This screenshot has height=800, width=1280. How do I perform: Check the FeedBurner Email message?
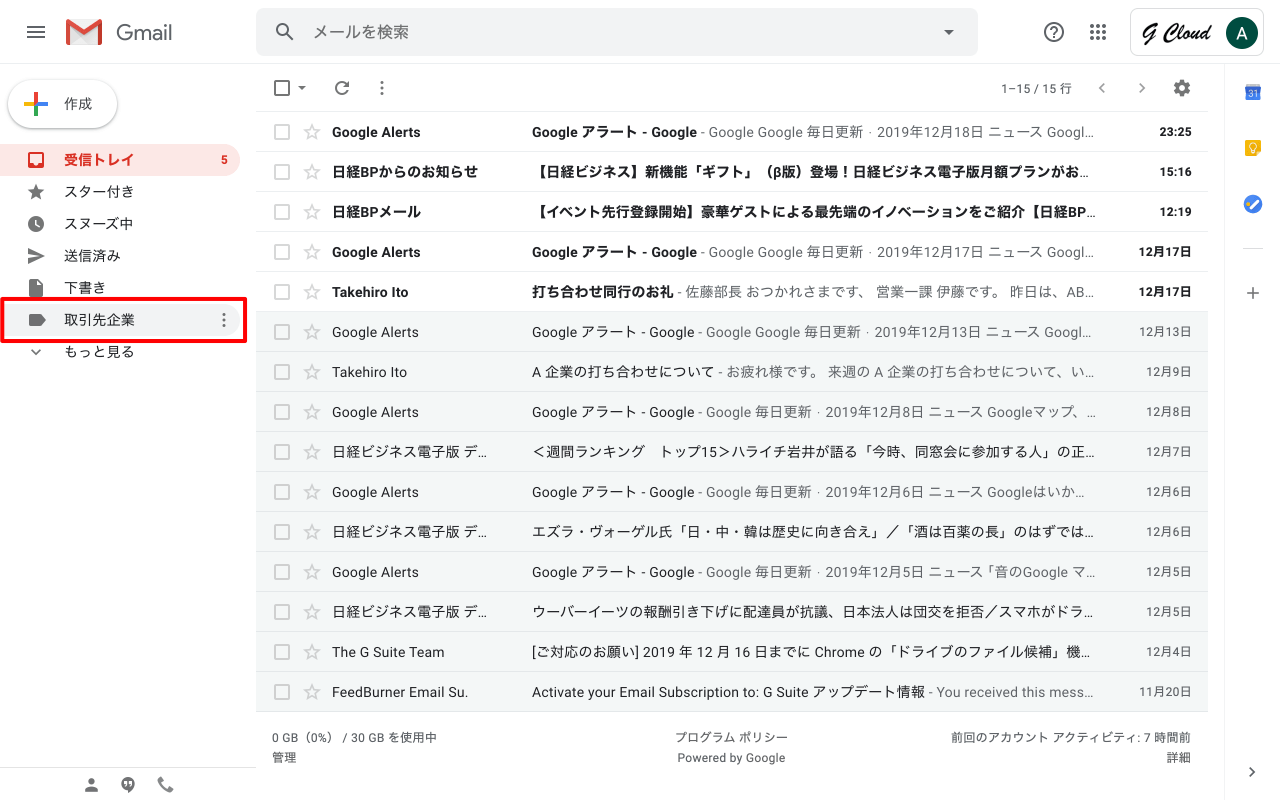coord(282,692)
